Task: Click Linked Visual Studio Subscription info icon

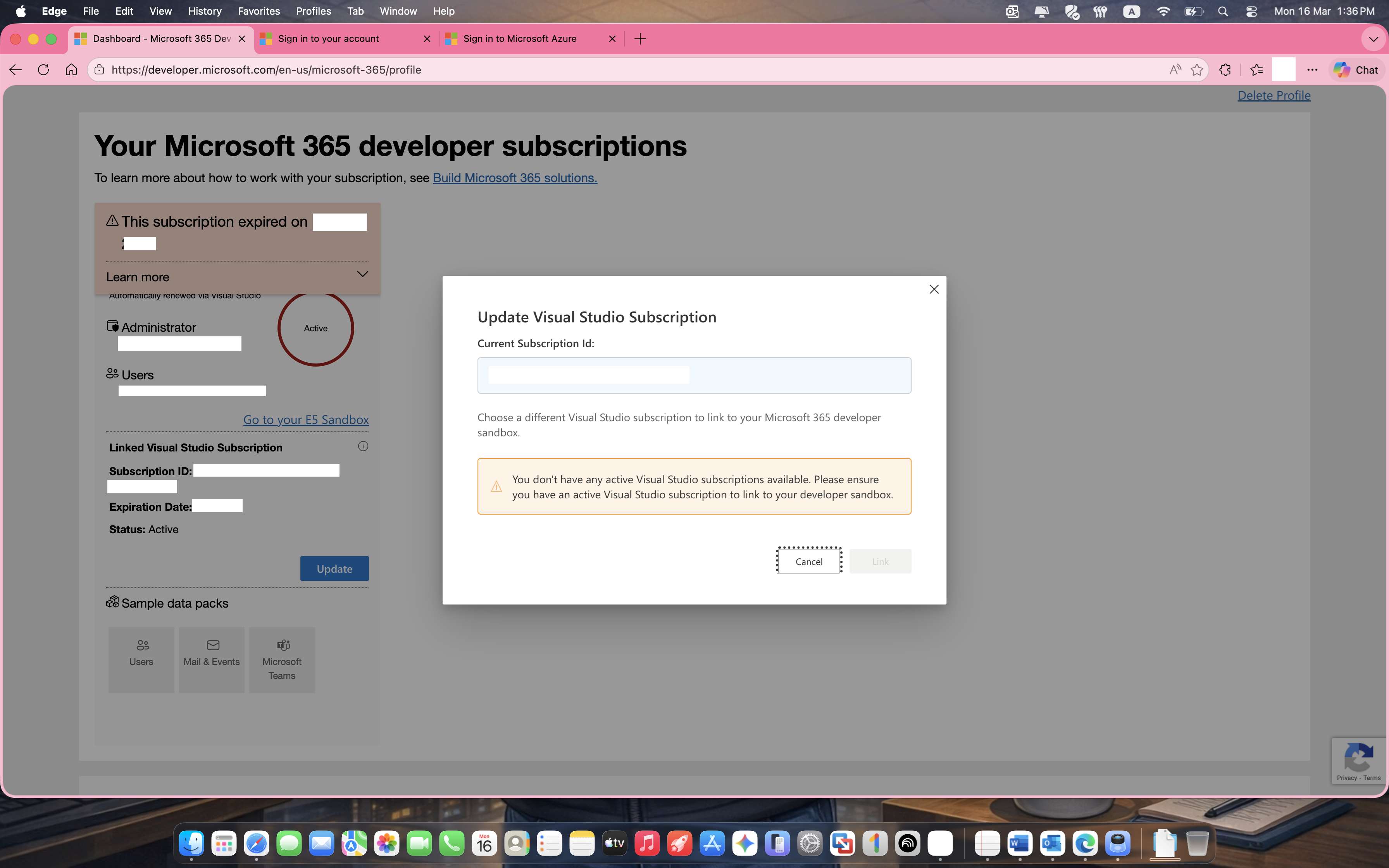Action: point(363,446)
